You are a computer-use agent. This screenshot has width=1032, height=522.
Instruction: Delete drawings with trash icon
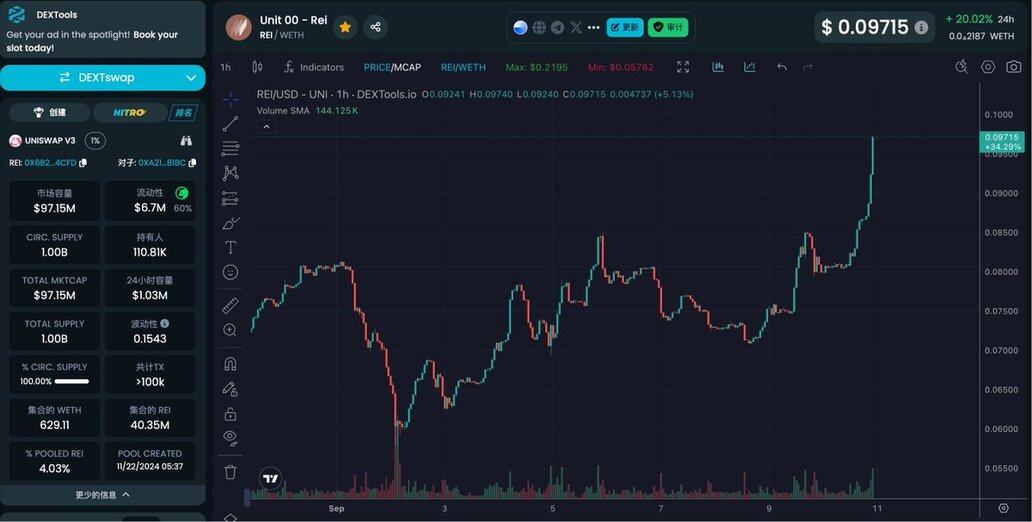pos(230,472)
